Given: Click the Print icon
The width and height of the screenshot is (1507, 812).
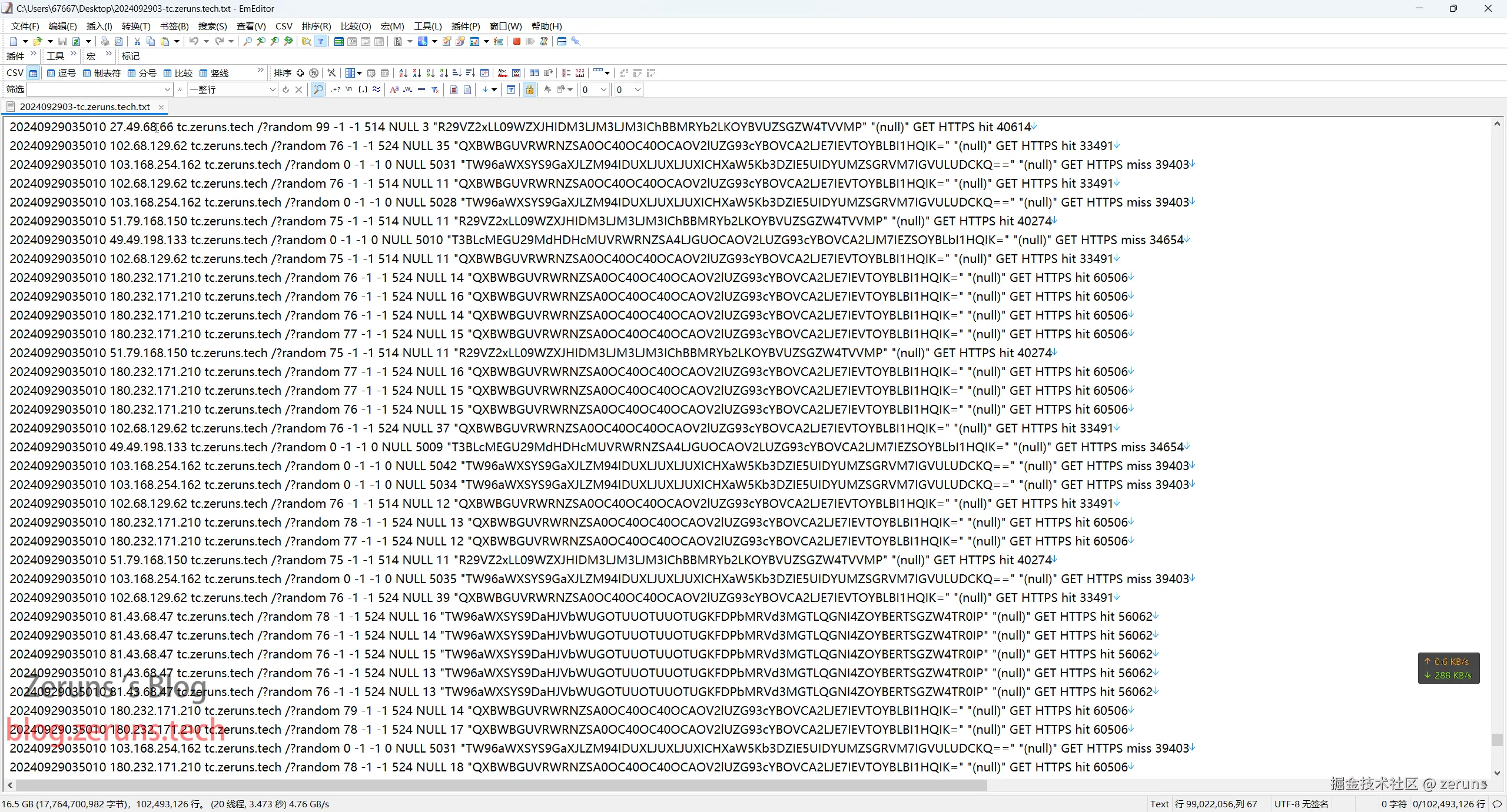Looking at the screenshot, I should point(105,41).
